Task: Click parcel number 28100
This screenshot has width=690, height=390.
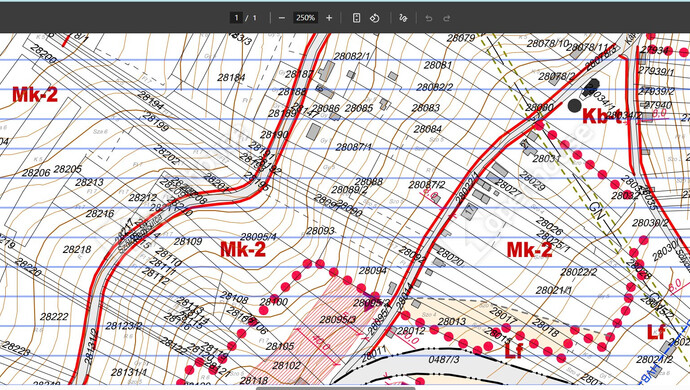Action: [x=274, y=302]
